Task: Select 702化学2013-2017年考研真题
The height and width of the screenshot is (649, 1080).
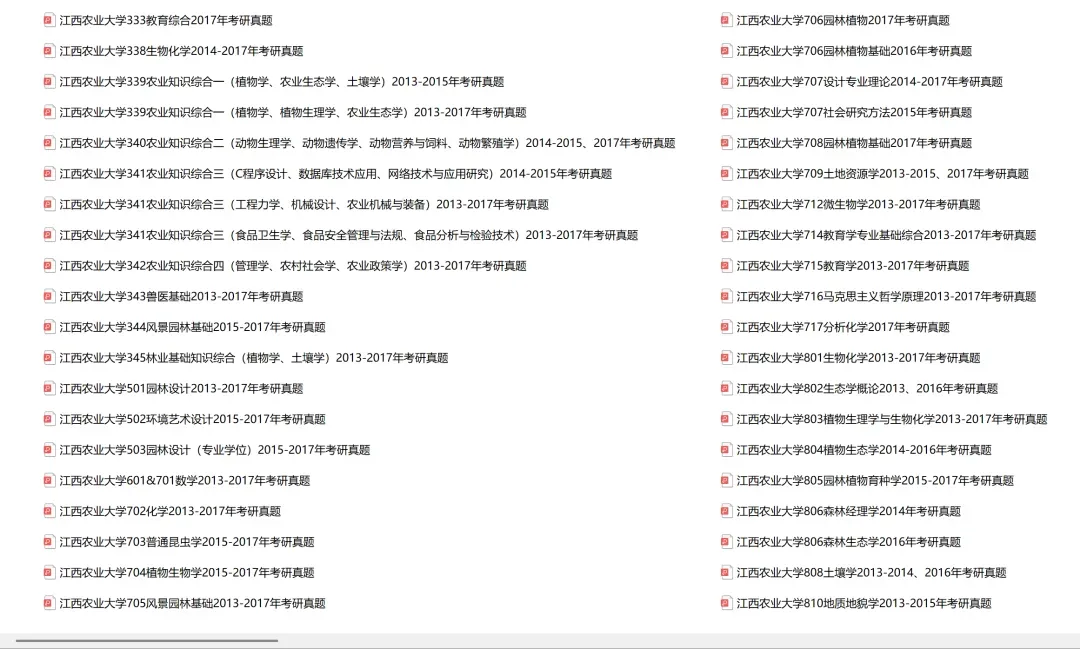Action: 170,511
